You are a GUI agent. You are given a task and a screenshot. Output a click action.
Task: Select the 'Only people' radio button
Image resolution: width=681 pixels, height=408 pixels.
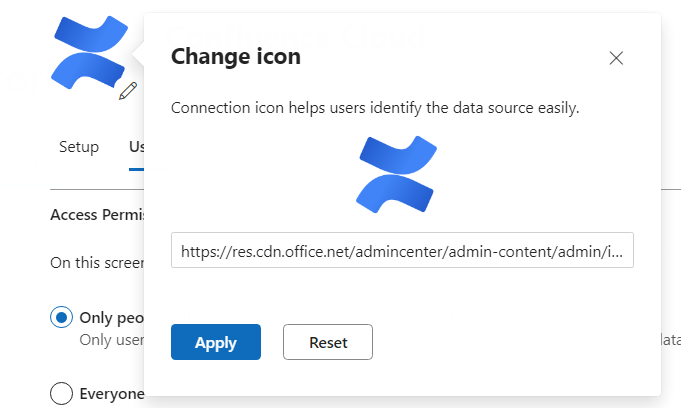point(61,318)
